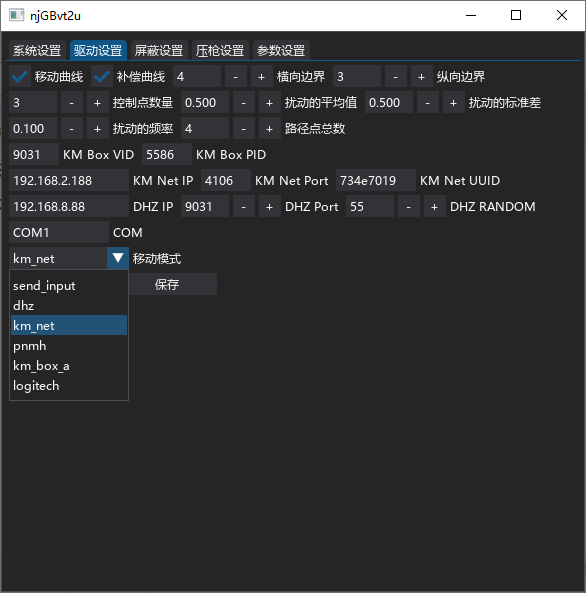Click the 扰动的标准差 value field
586x593 pixels.
pos(389,102)
